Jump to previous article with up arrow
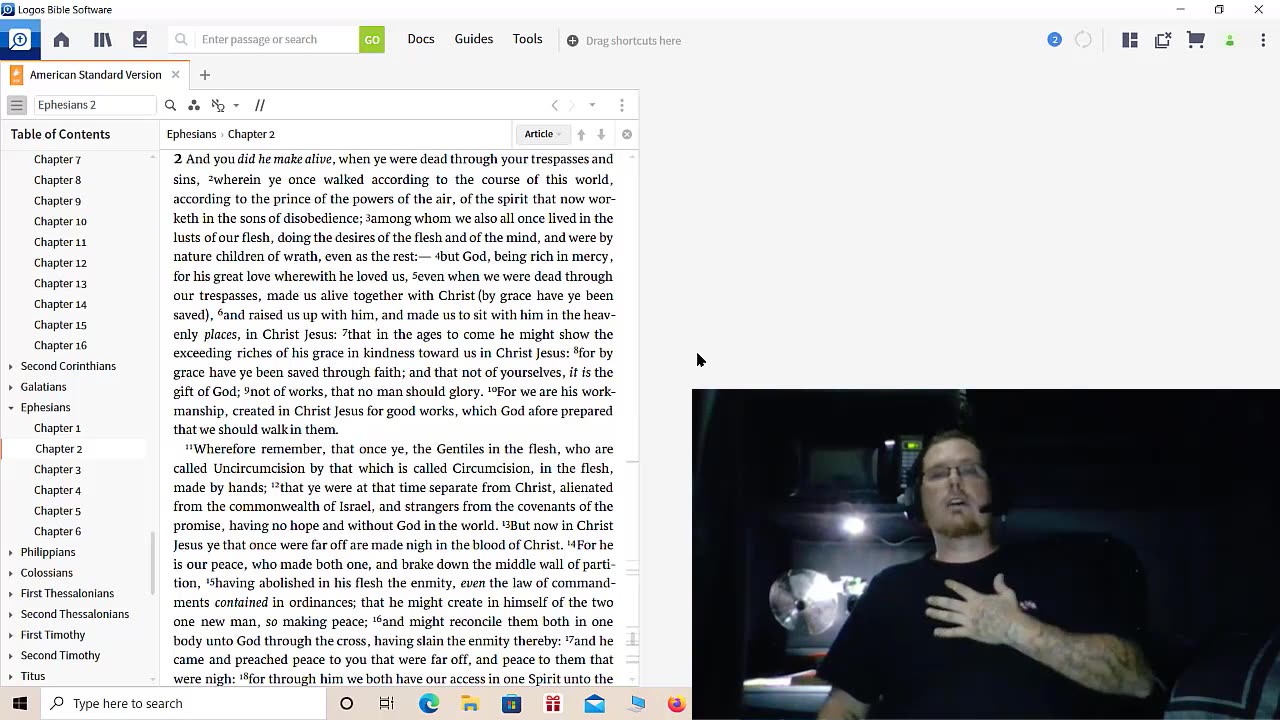Image resolution: width=1280 pixels, height=720 pixels. point(581,134)
